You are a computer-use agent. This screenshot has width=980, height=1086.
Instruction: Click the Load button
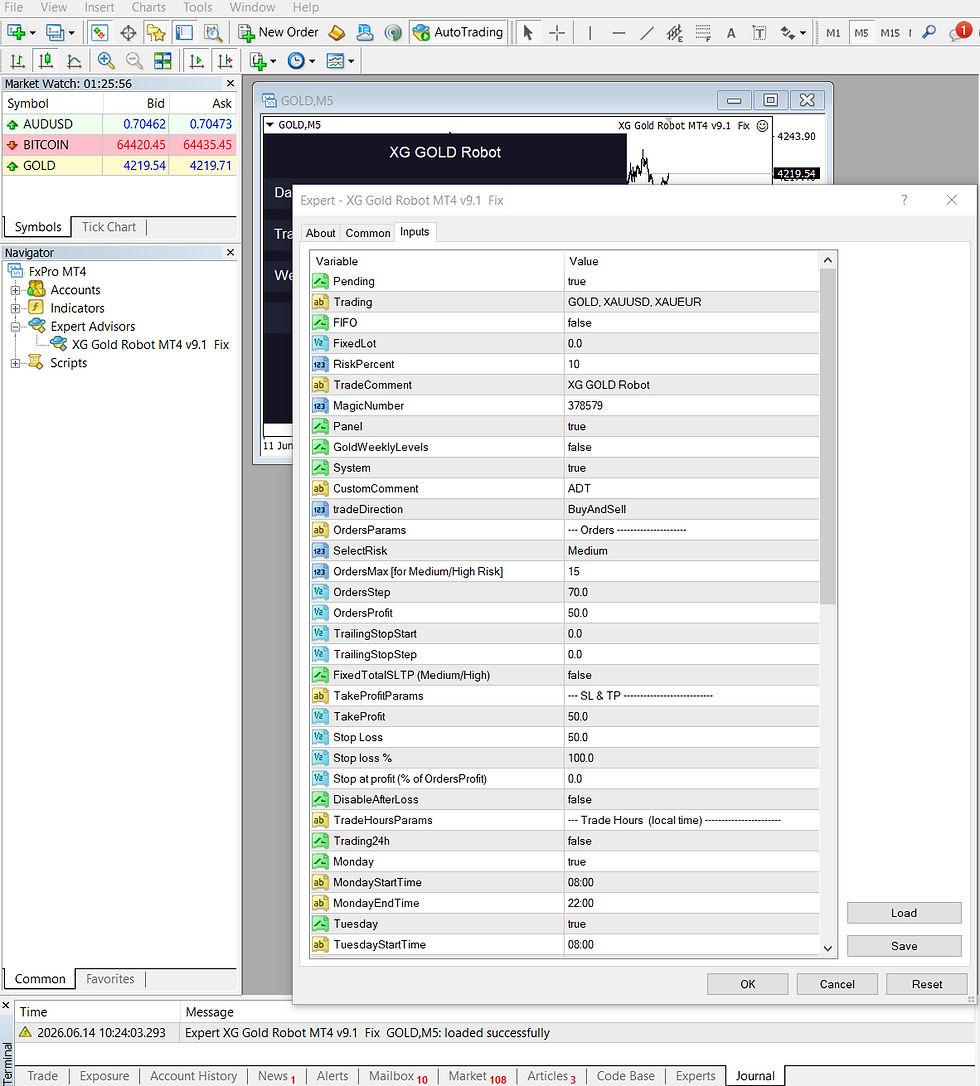click(x=904, y=913)
